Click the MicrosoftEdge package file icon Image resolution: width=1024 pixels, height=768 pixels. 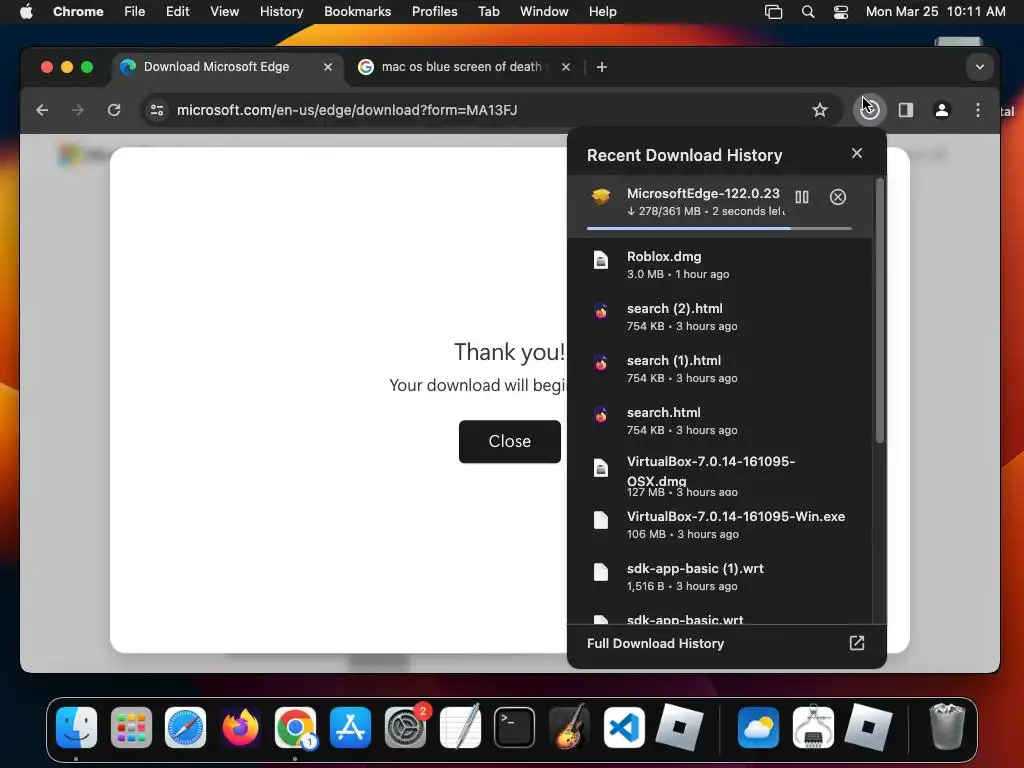click(x=601, y=197)
